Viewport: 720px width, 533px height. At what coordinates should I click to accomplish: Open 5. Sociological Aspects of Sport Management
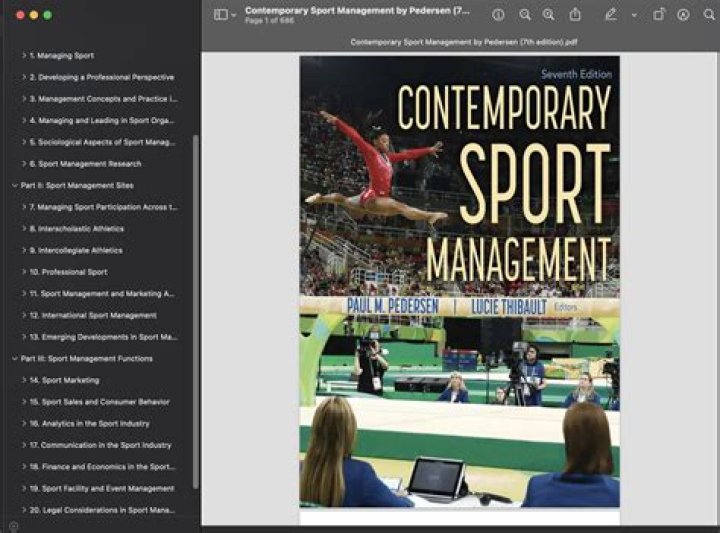[102, 142]
